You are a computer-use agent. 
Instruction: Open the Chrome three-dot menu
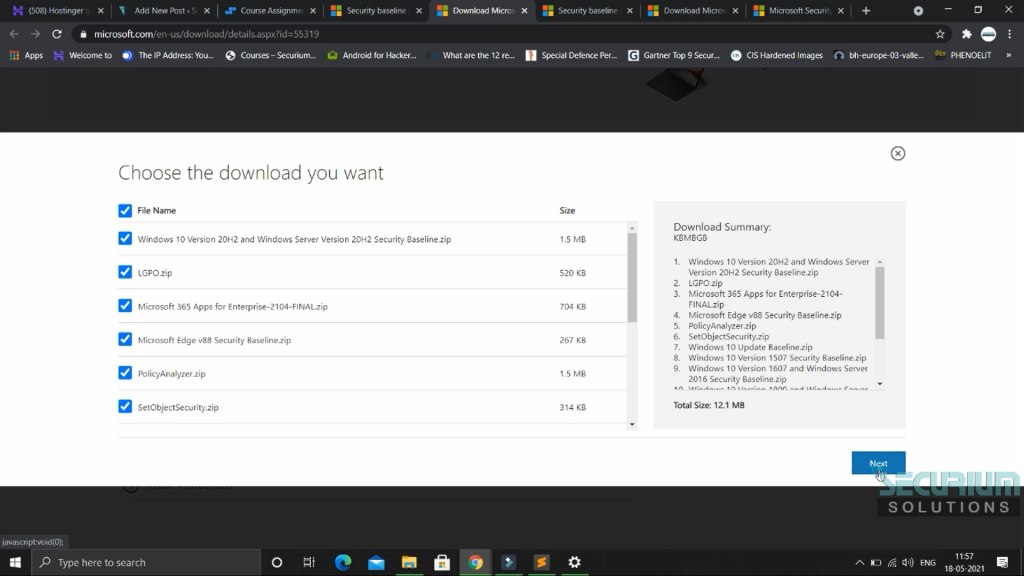[x=1010, y=34]
